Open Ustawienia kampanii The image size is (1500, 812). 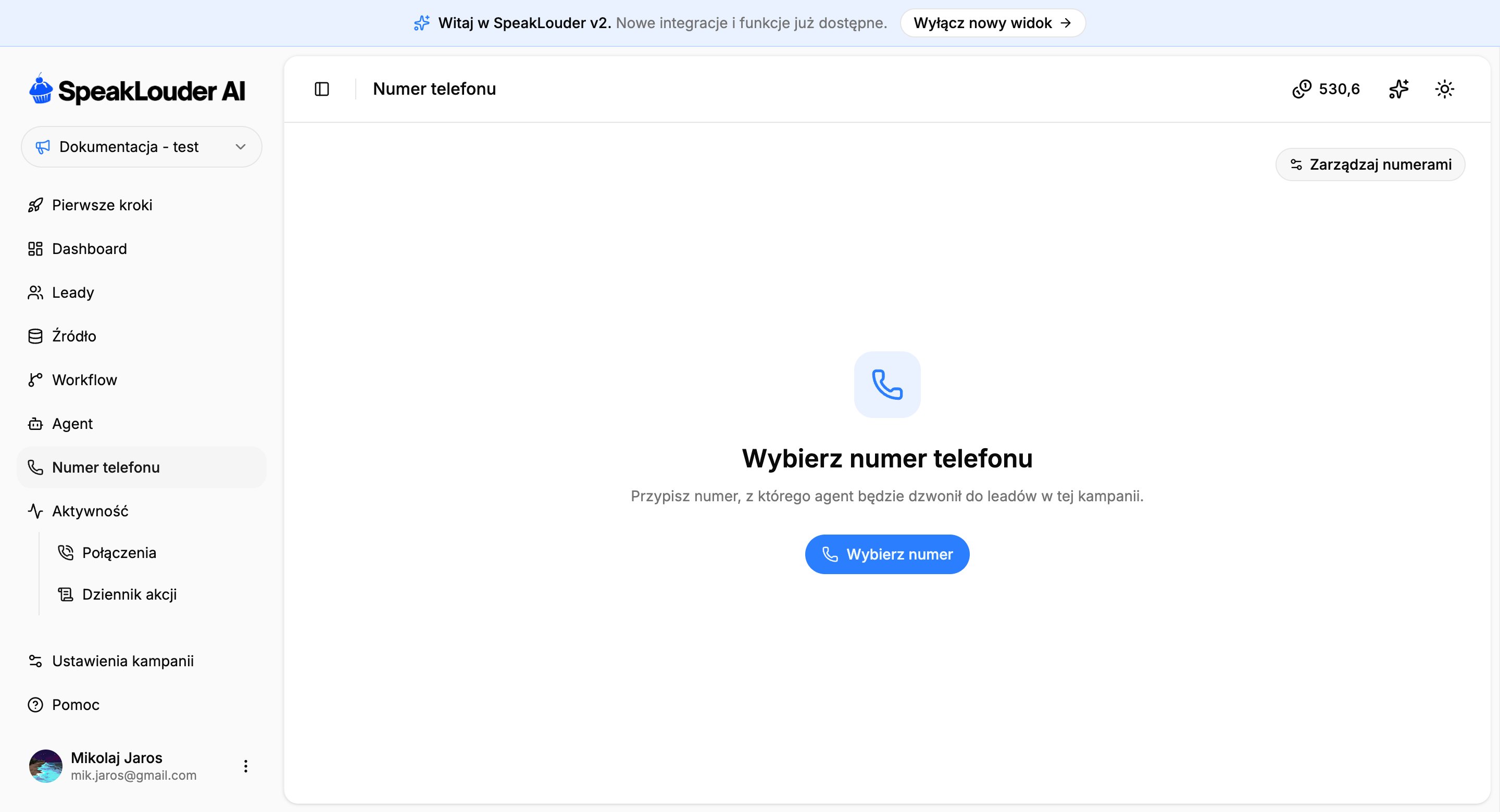pos(142,661)
